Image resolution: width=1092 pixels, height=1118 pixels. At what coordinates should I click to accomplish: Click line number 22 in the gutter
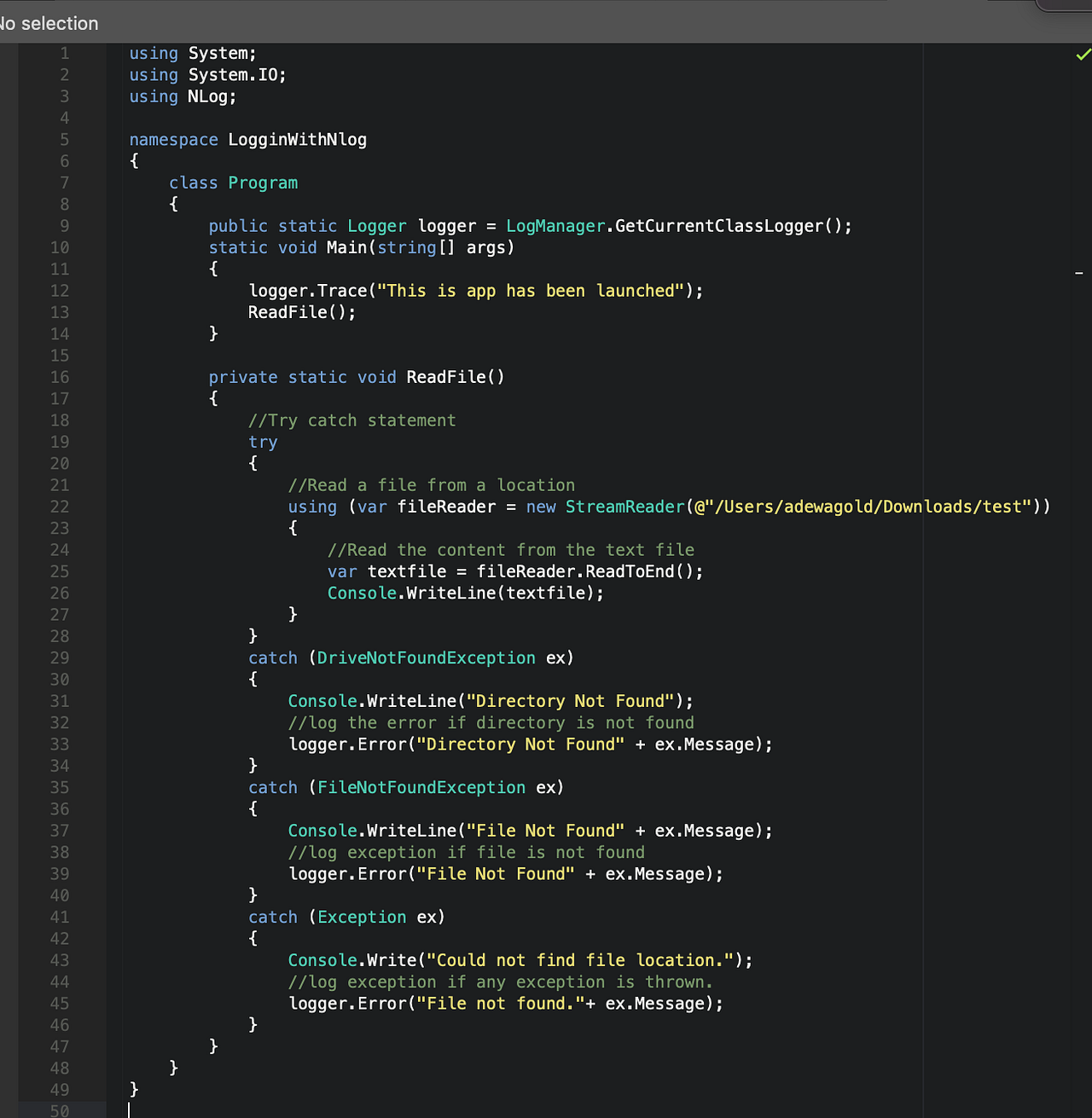[60, 507]
